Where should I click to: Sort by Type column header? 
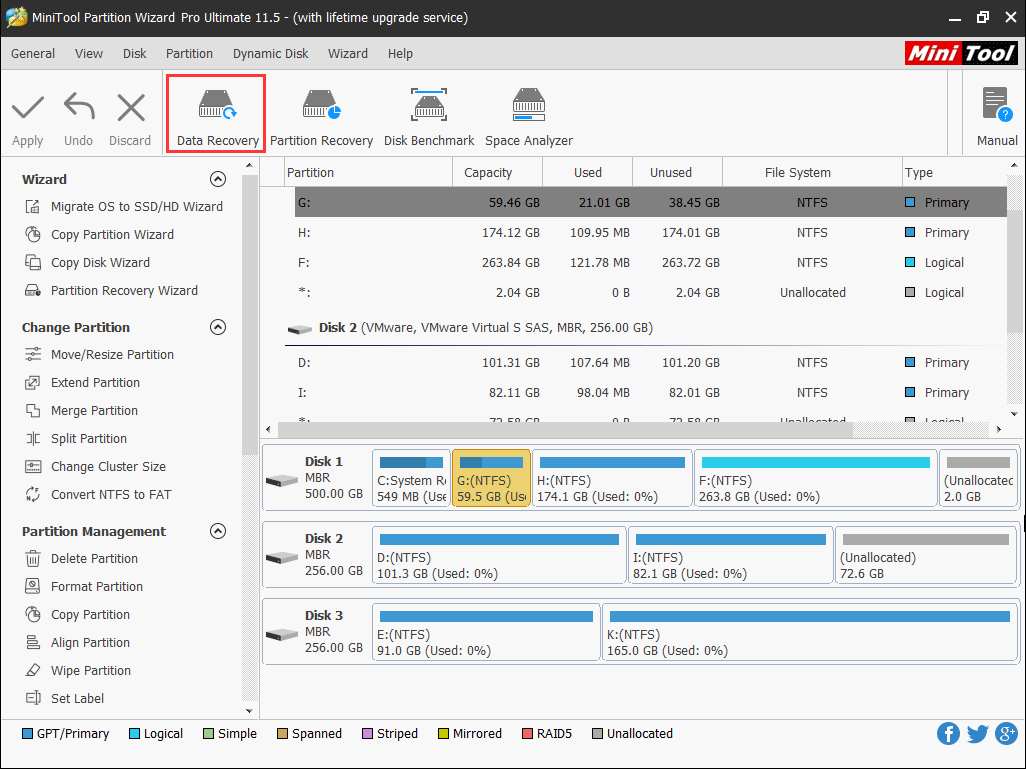click(954, 173)
